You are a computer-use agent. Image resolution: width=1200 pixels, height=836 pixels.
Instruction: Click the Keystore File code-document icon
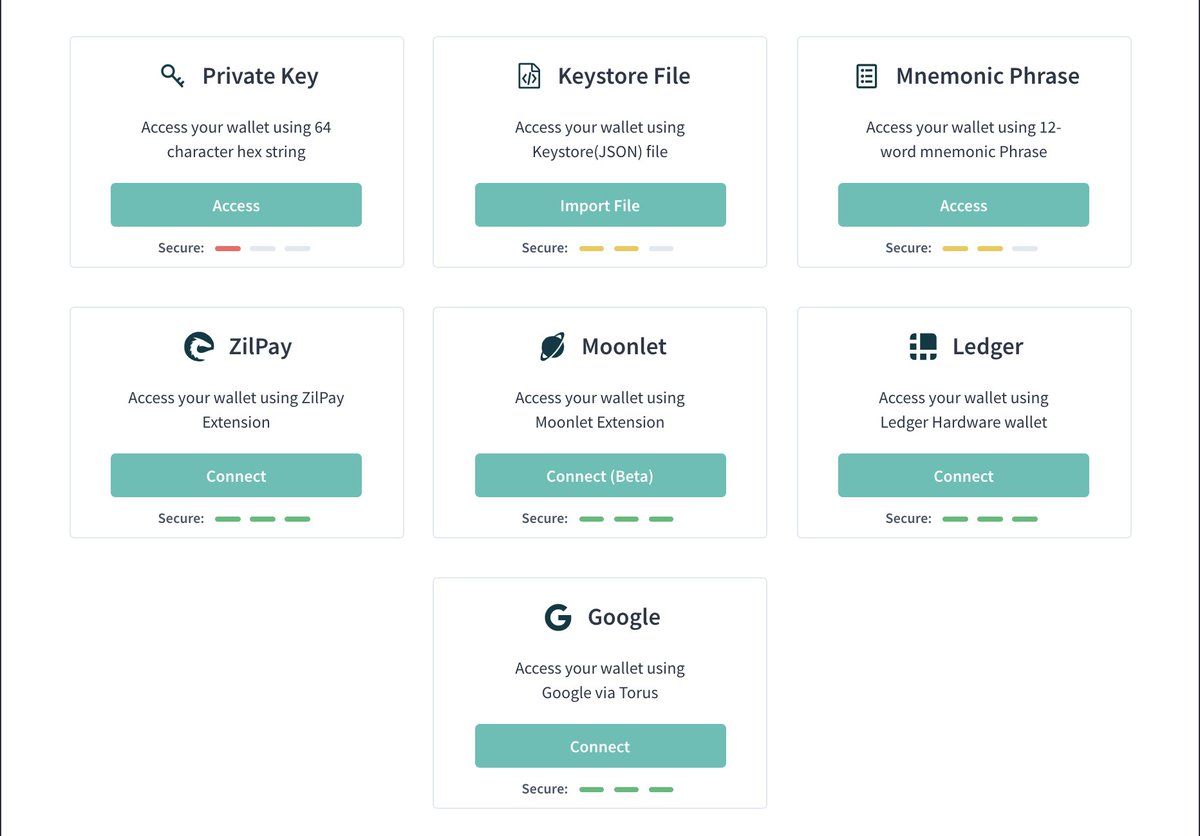pos(528,76)
